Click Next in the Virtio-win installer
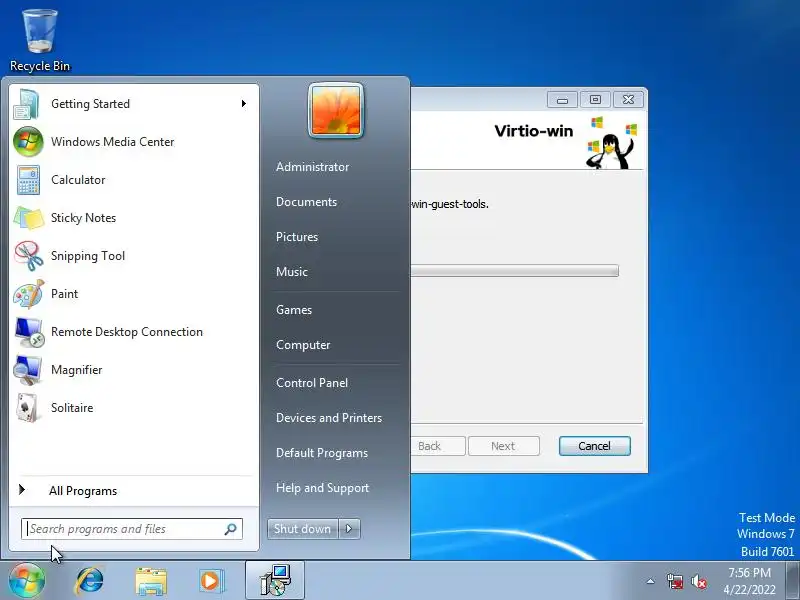Screen dimensions: 800x600 click(504, 446)
